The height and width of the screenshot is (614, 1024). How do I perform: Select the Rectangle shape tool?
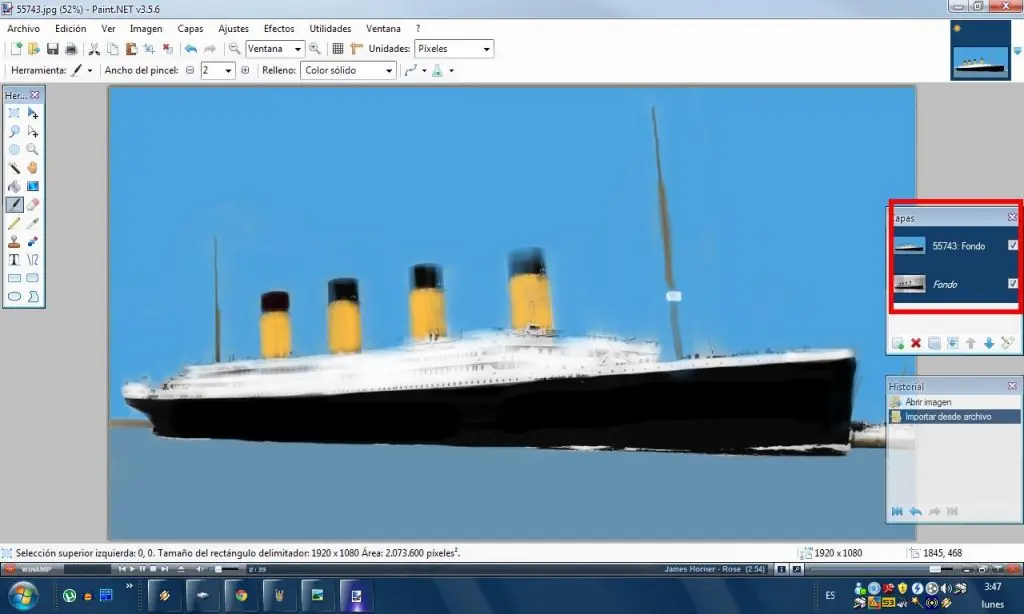(x=14, y=278)
